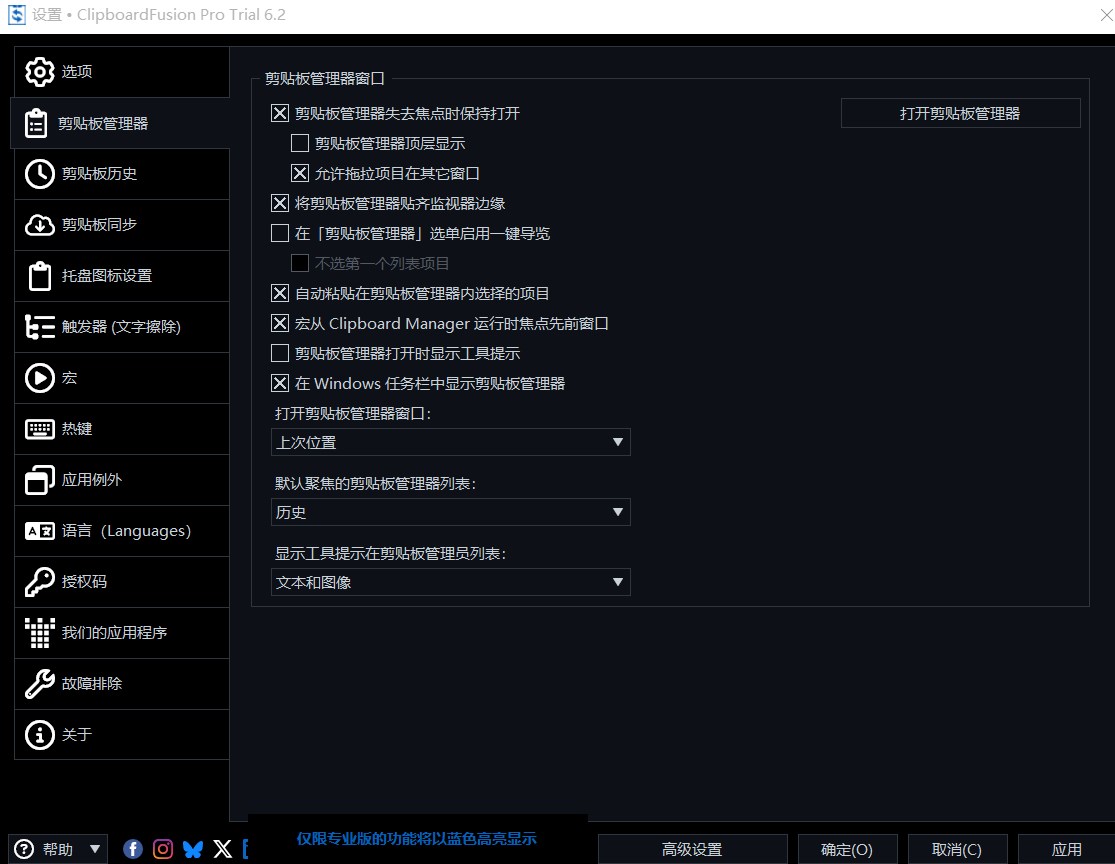Click the blue 仅限专业版的功能将以蓝色高亮显示 text
Image resolution: width=1115 pixels, height=864 pixels.
pos(417,839)
